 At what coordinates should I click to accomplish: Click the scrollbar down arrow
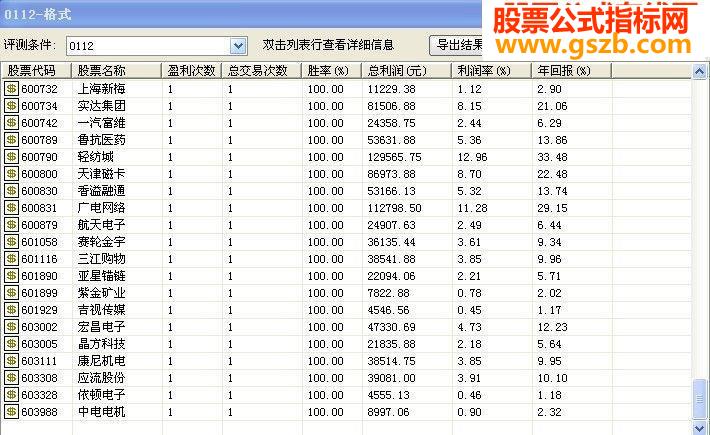(700, 427)
